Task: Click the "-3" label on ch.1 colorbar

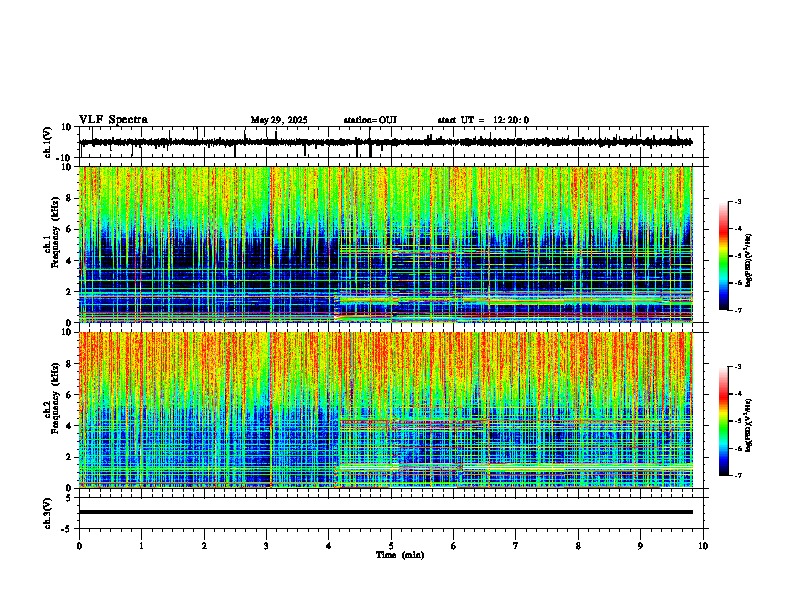Action: (738, 201)
